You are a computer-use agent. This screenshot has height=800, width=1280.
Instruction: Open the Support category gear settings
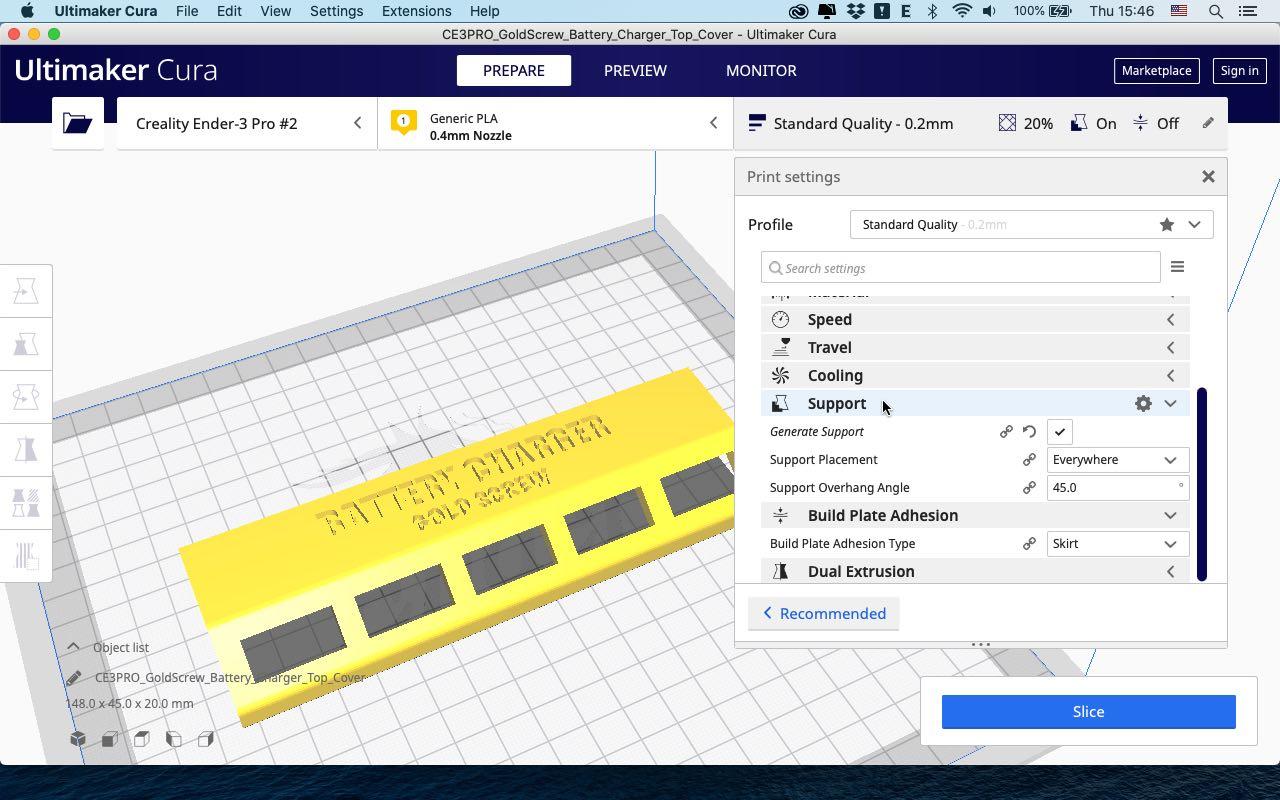tap(1143, 403)
